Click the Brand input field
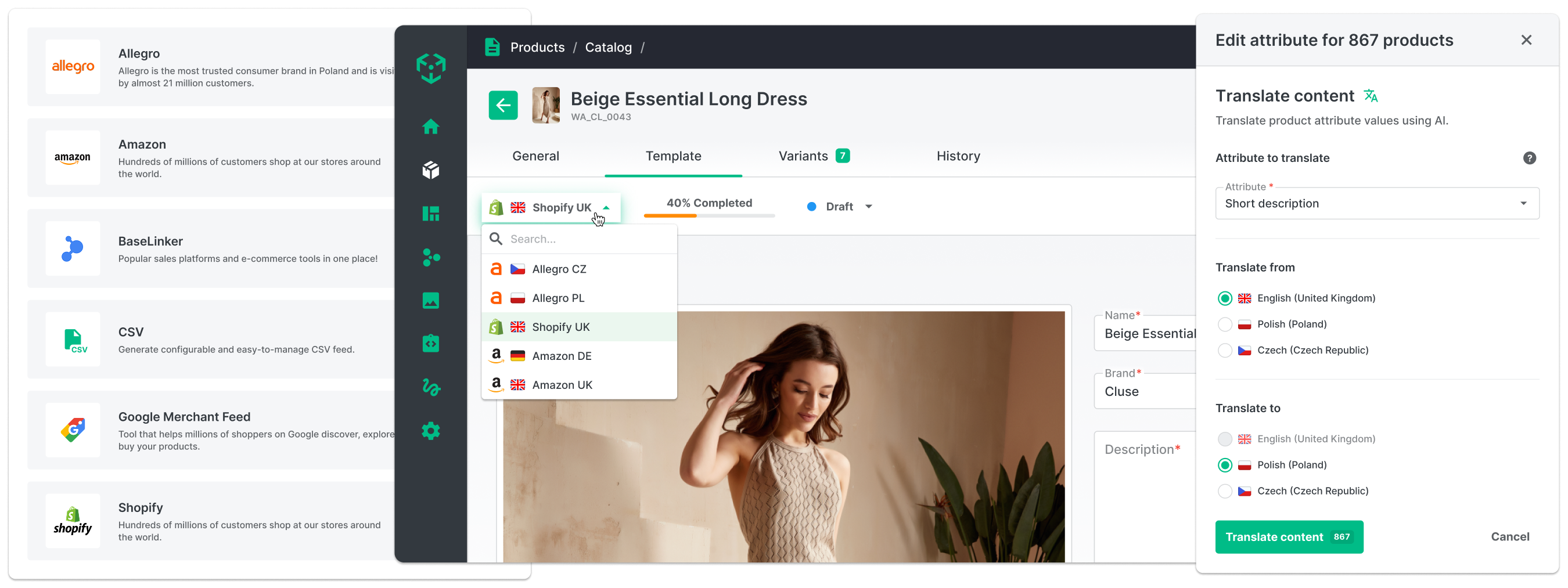 point(1145,391)
